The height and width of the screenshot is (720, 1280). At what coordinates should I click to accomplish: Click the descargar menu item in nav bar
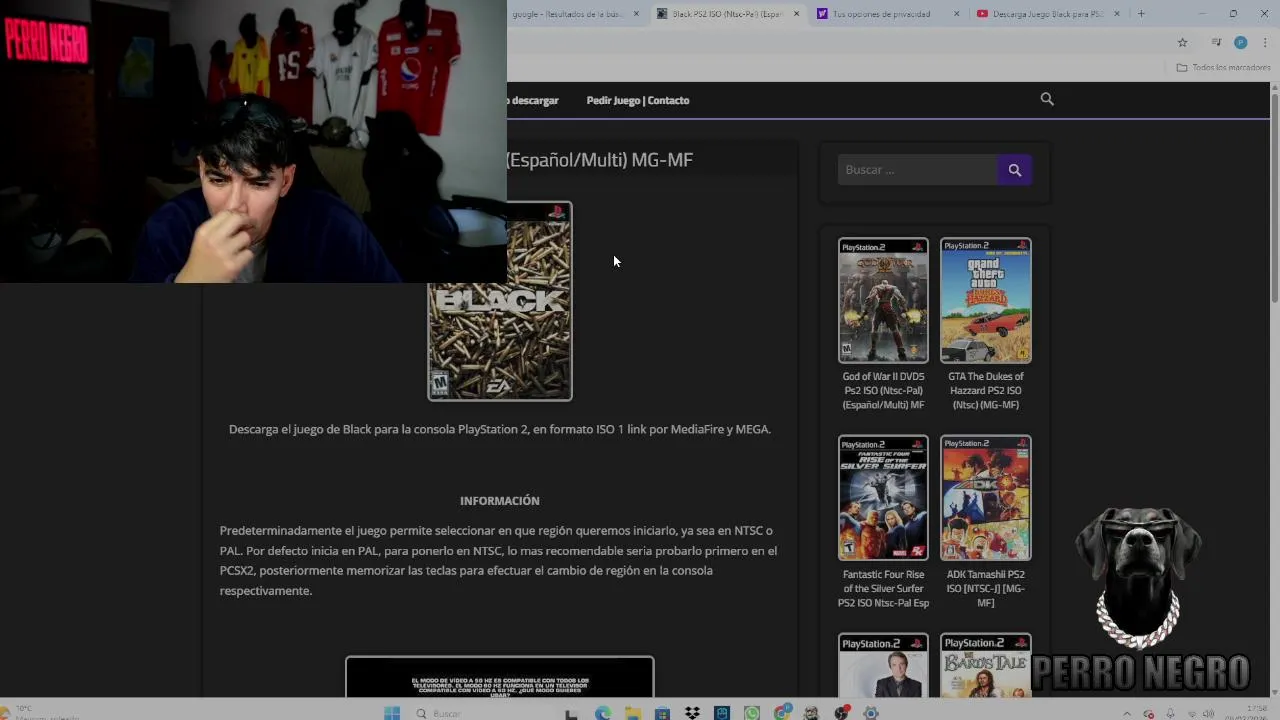point(533,100)
